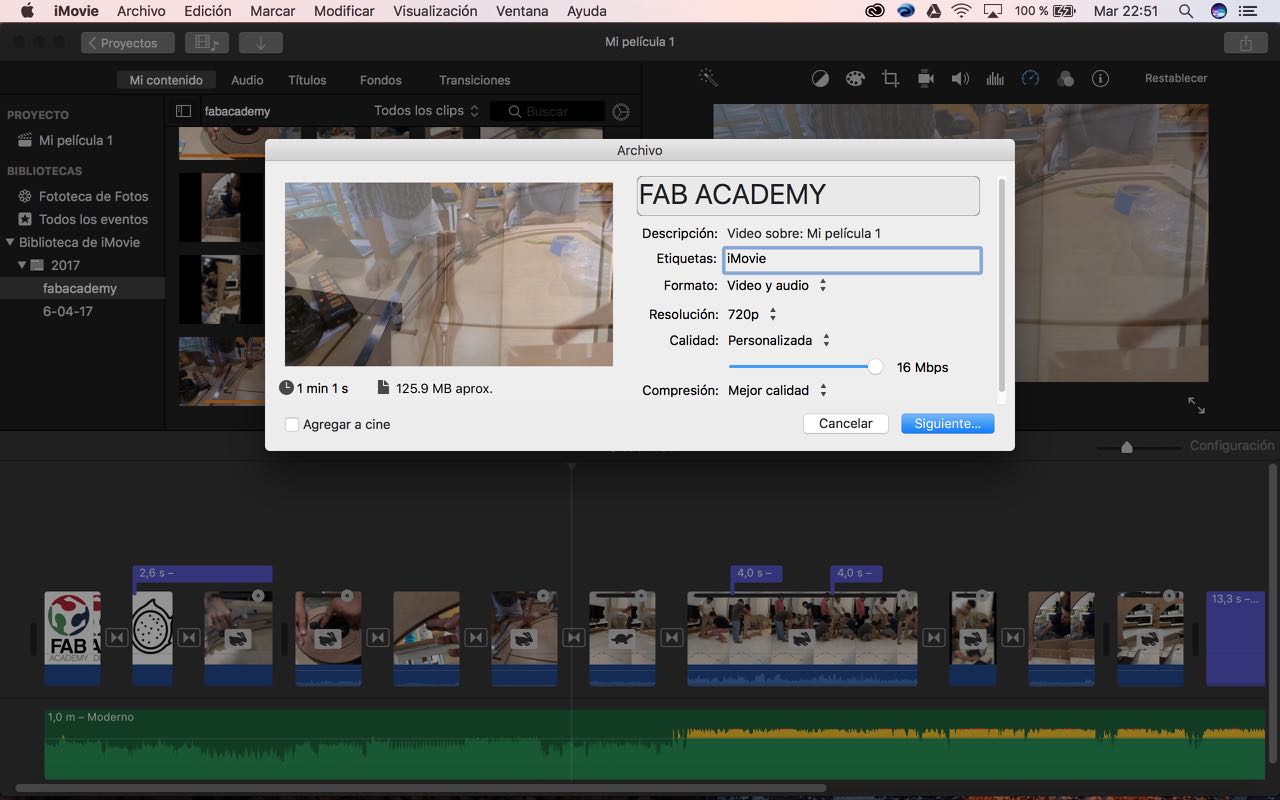Open the stabilization camera tool
The image size is (1280, 800).
[x=925, y=78]
